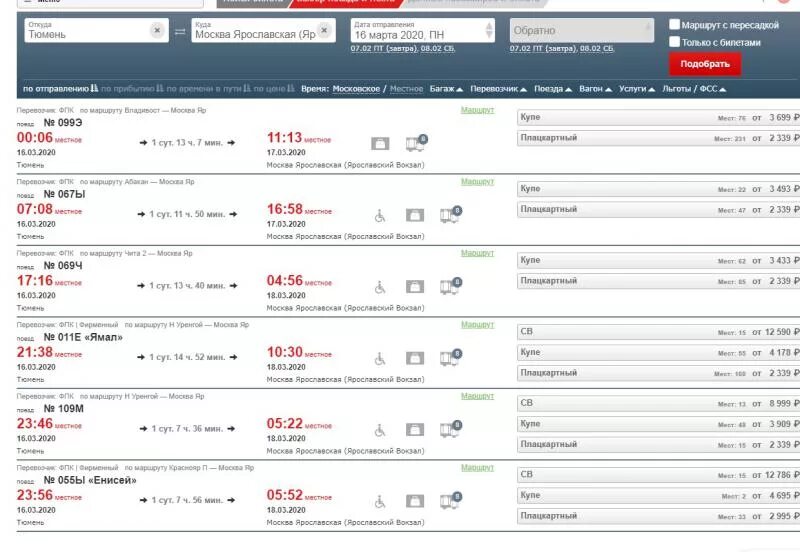The width and height of the screenshot is (800, 552).
Task: Pick 08.02 СБ under Обратно
Action: point(597,48)
